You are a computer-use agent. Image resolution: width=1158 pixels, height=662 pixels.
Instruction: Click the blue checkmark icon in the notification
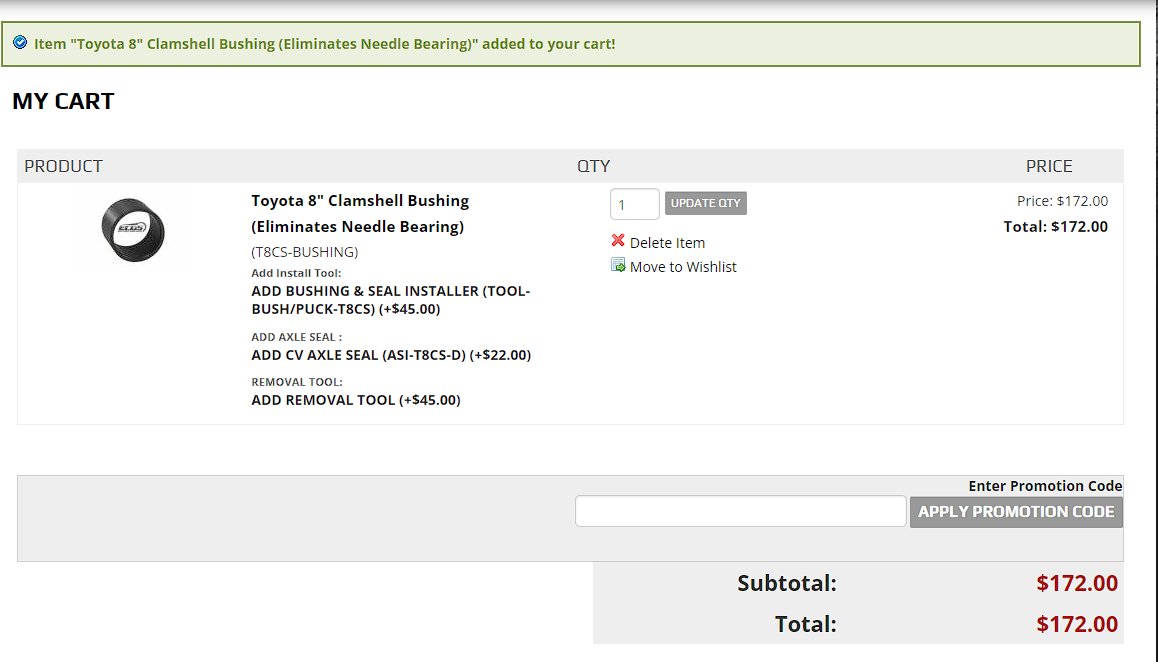tap(21, 43)
